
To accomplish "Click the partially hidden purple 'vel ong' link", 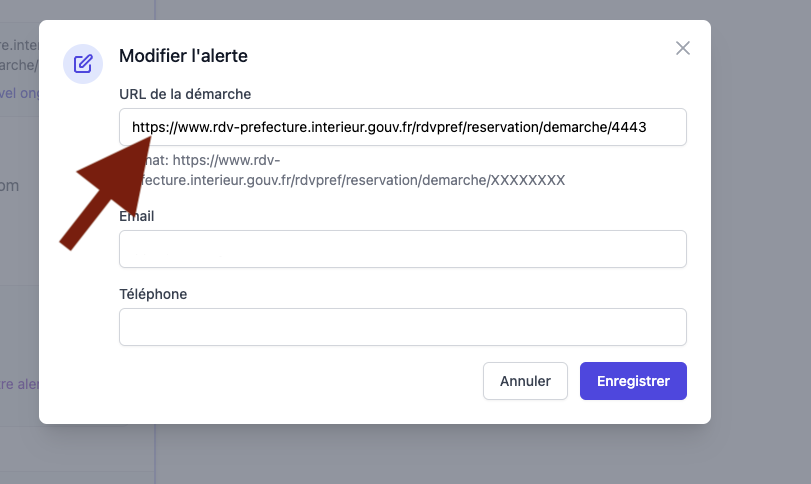I will [20, 93].
